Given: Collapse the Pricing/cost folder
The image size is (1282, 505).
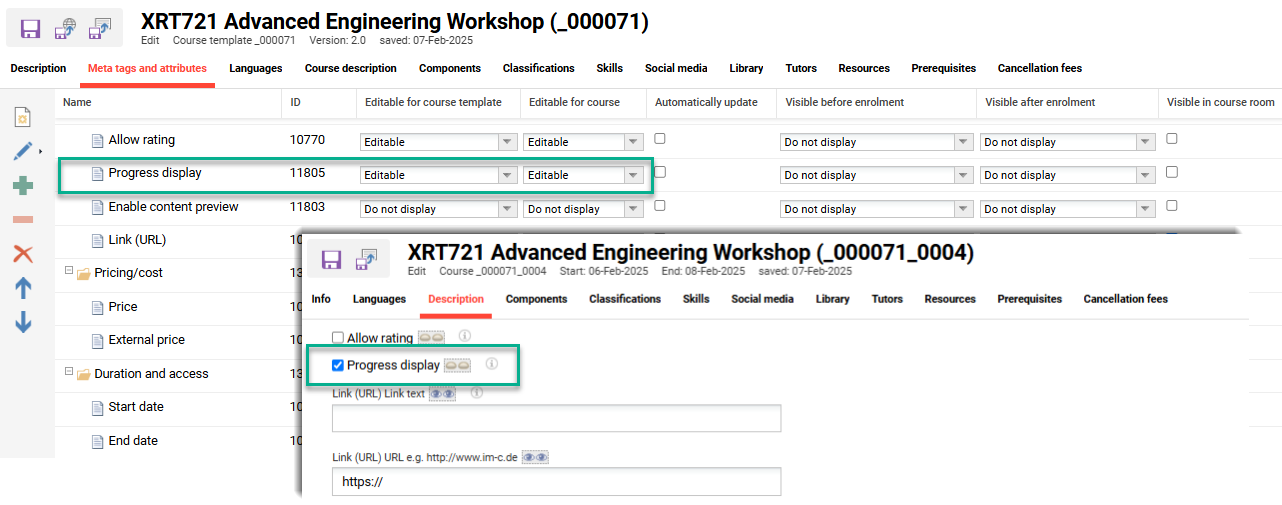Looking at the screenshot, I should coord(69,272).
